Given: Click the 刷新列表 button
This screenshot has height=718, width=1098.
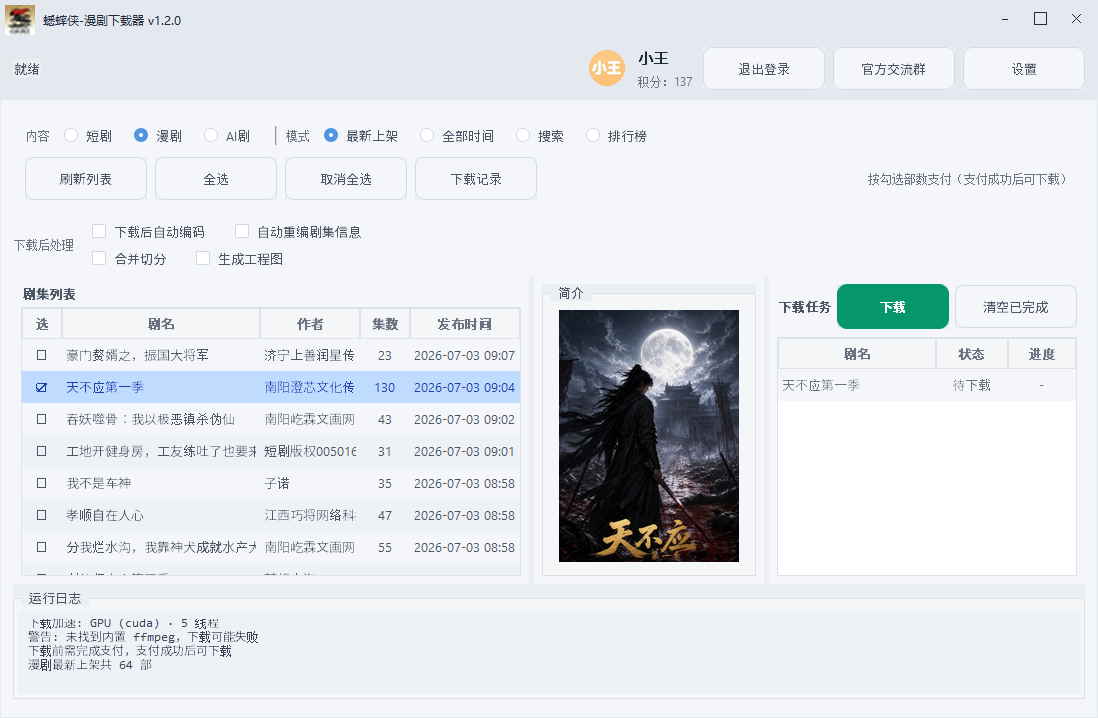Looking at the screenshot, I should [x=85, y=179].
